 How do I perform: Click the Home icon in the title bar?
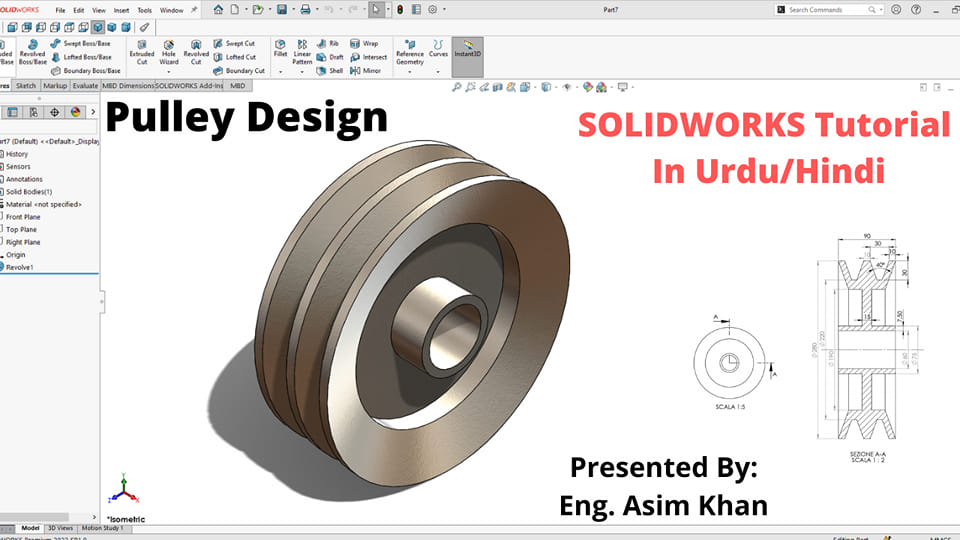218,10
